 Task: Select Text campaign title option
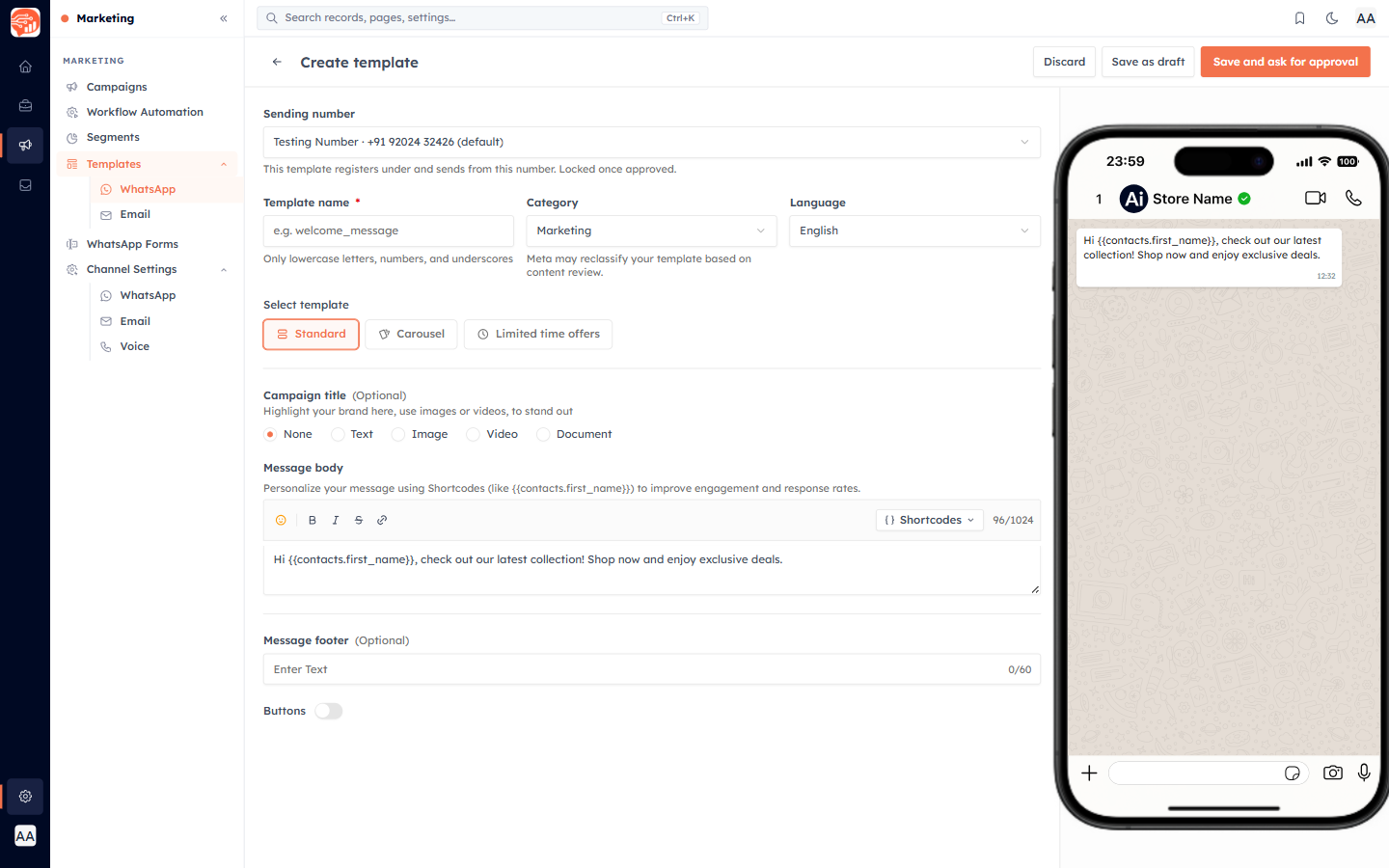(338, 434)
